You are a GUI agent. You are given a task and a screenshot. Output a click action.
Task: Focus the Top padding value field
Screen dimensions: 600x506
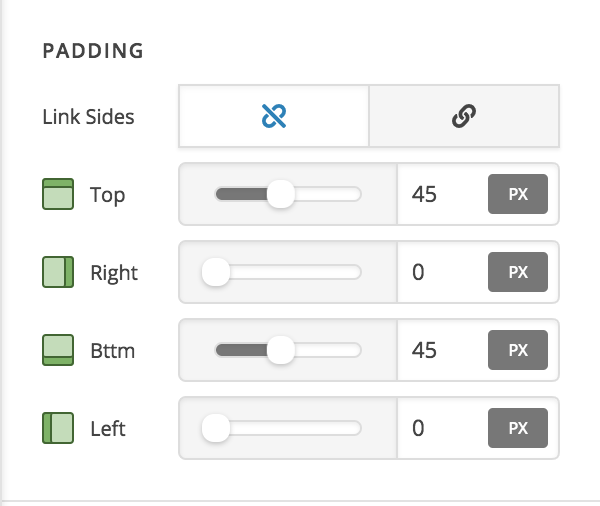pyautogui.click(x=440, y=194)
